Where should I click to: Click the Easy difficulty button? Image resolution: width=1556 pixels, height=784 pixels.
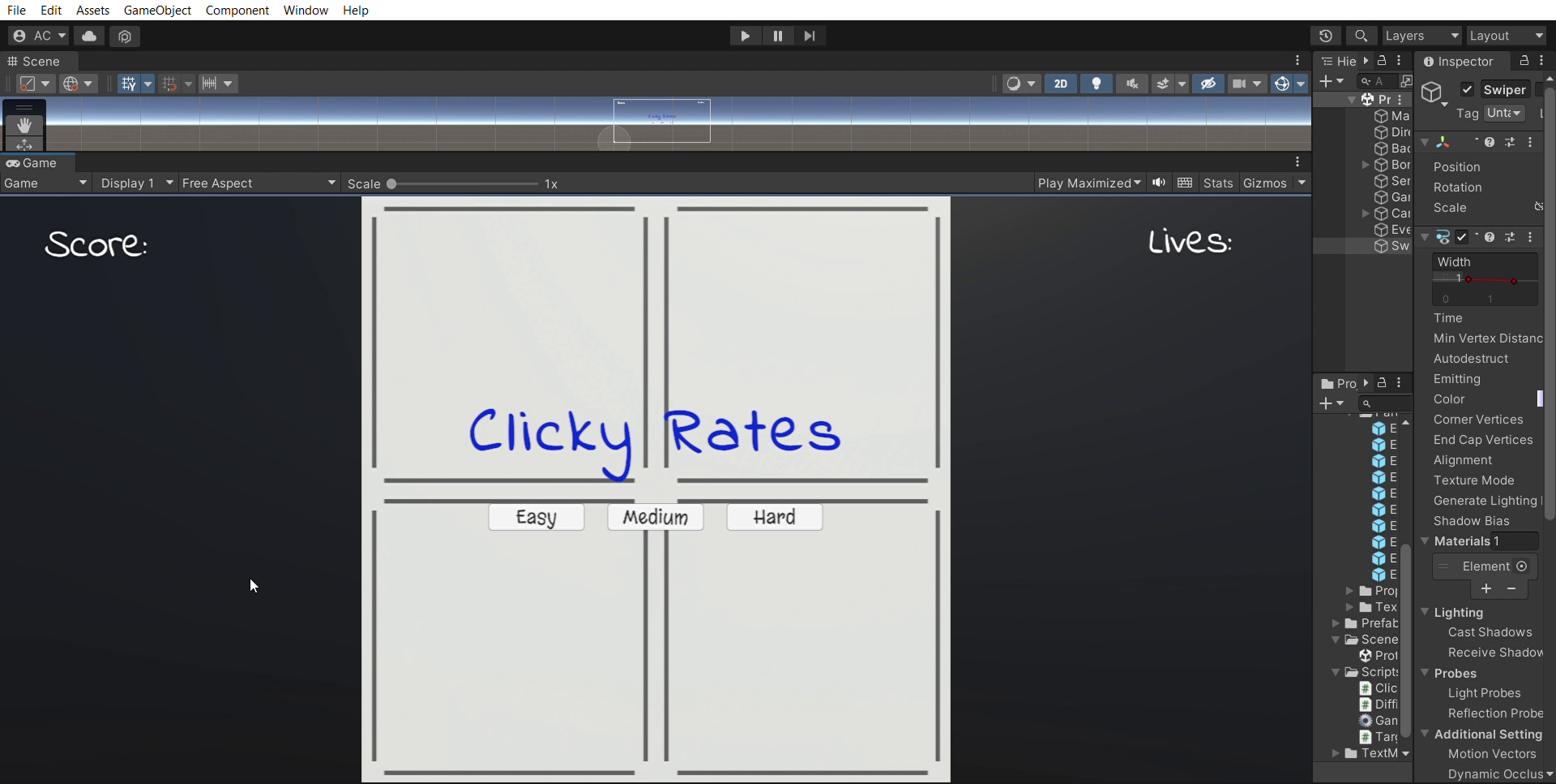click(x=536, y=518)
